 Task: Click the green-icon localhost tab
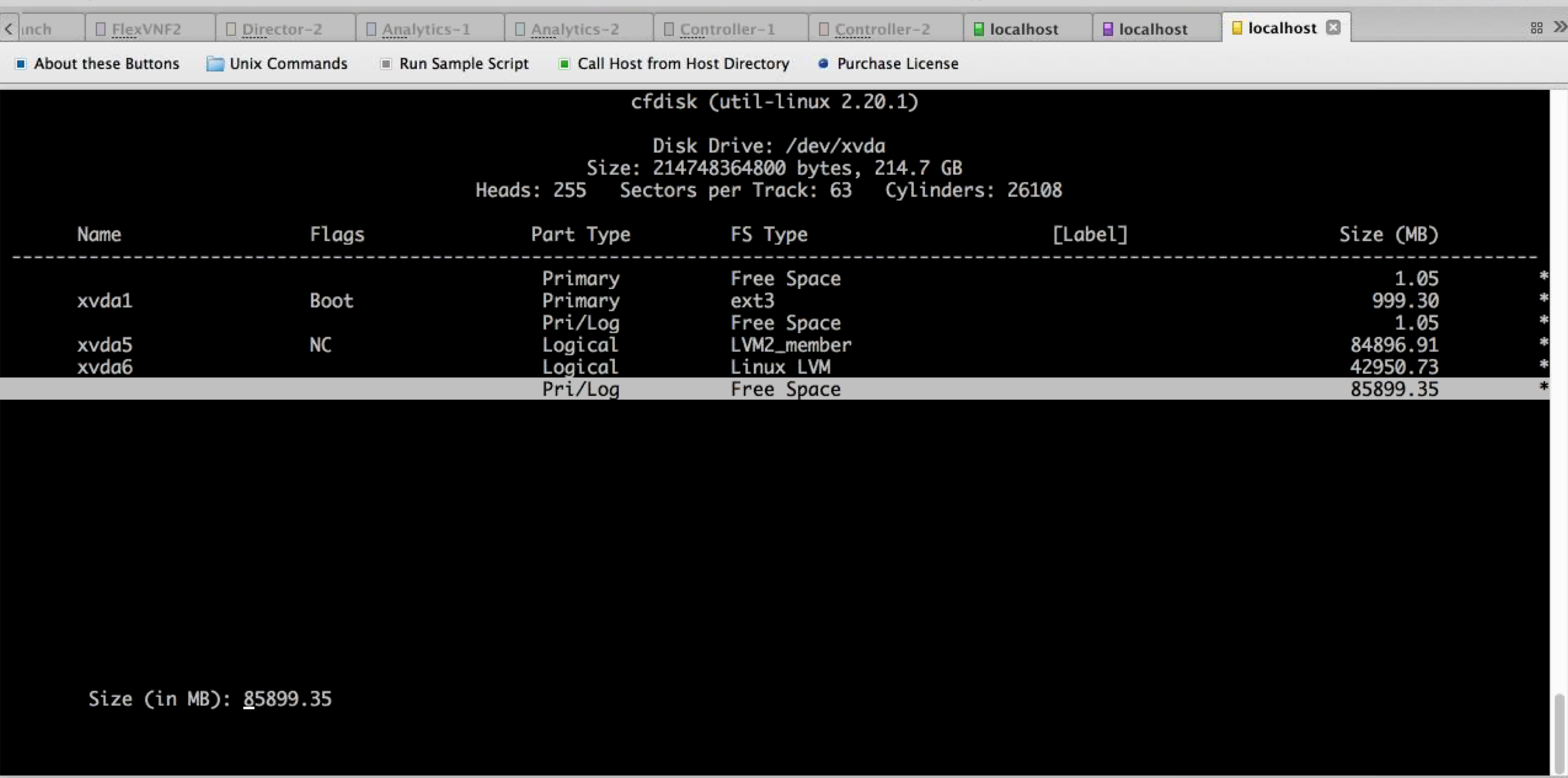click(x=1023, y=29)
